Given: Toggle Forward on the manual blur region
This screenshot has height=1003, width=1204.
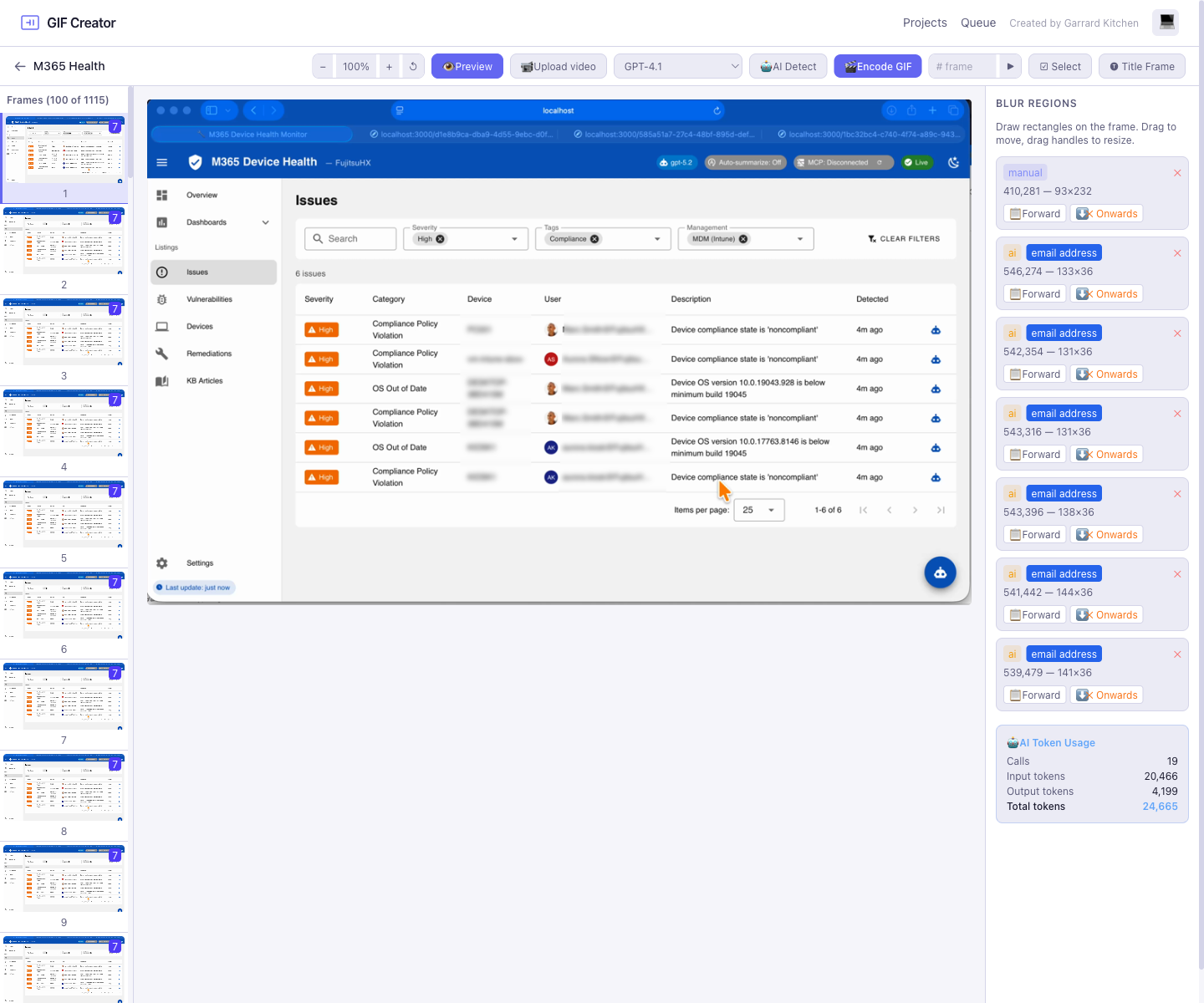Looking at the screenshot, I should 1033,213.
